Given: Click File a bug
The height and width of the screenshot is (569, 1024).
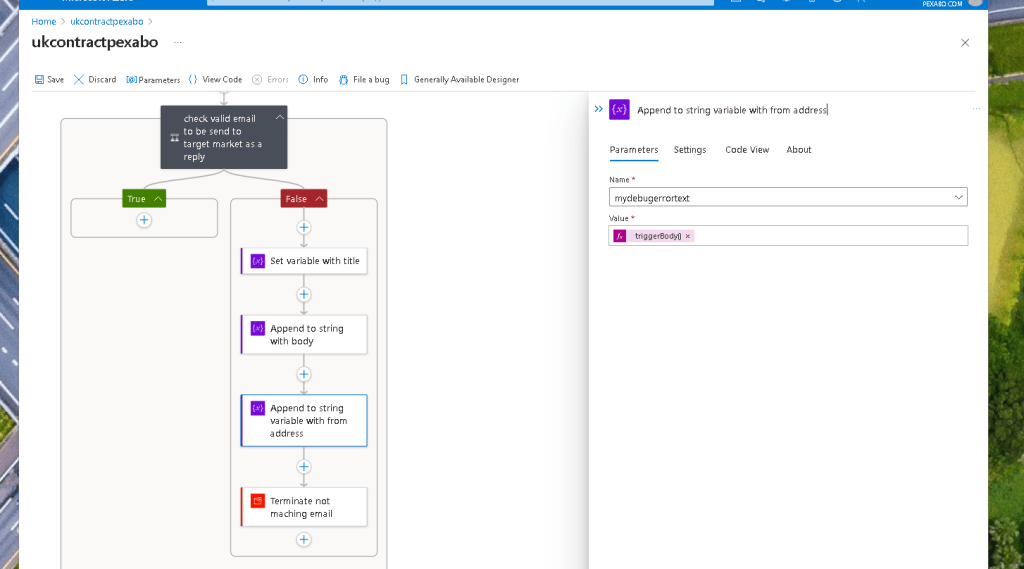Looking at the screenshot, I should 364,80.
